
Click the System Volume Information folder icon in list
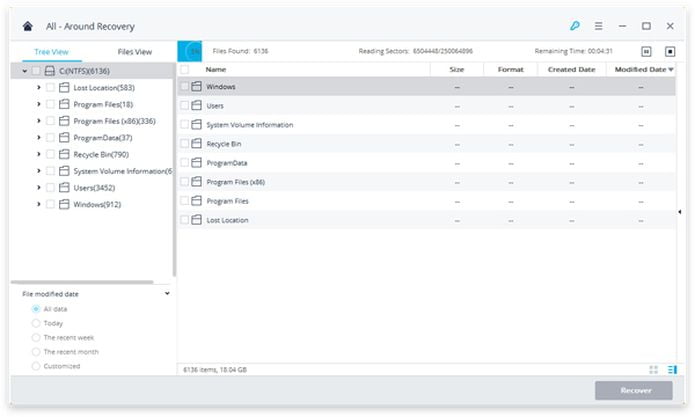point(196,125)
